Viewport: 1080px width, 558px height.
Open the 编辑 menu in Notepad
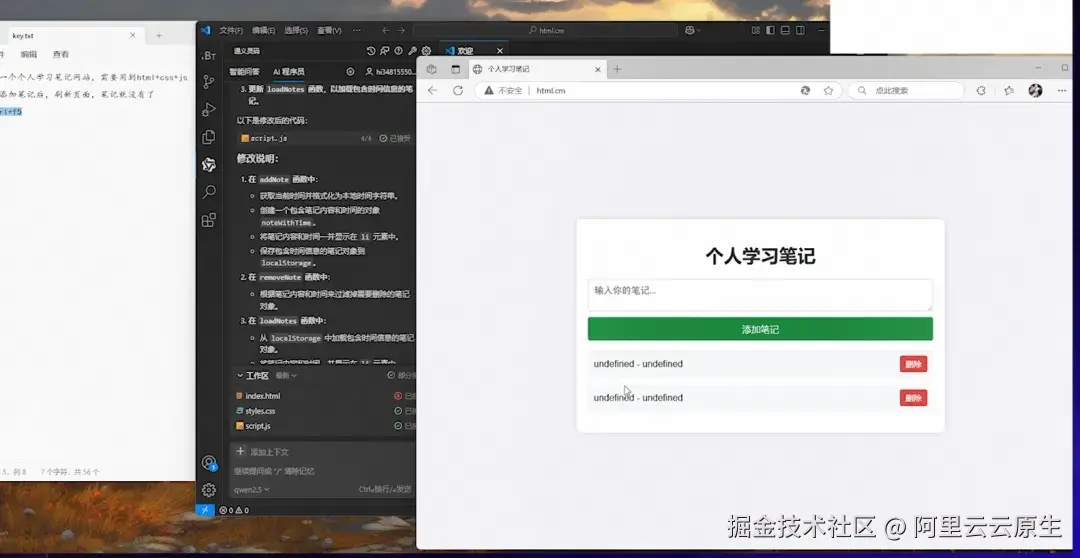[28, 54]
